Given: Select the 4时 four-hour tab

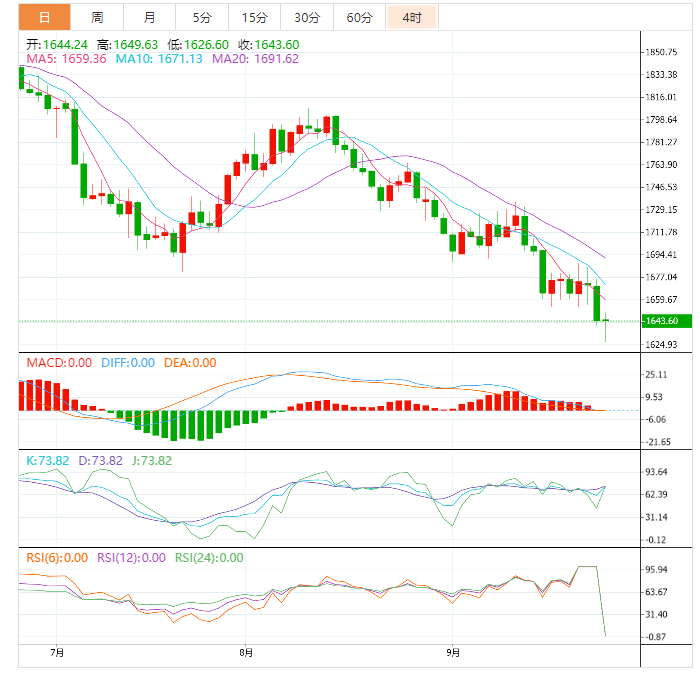Looking at the screenshot, I should point(412,18).
